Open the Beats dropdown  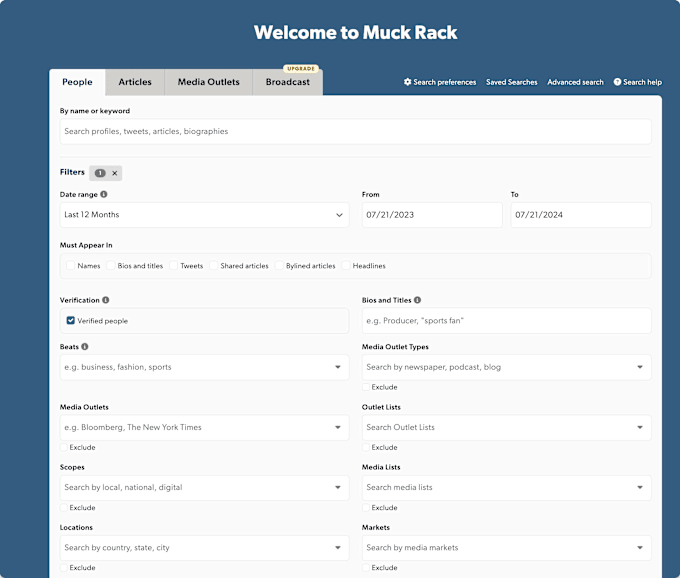click(x=204, y=367)
